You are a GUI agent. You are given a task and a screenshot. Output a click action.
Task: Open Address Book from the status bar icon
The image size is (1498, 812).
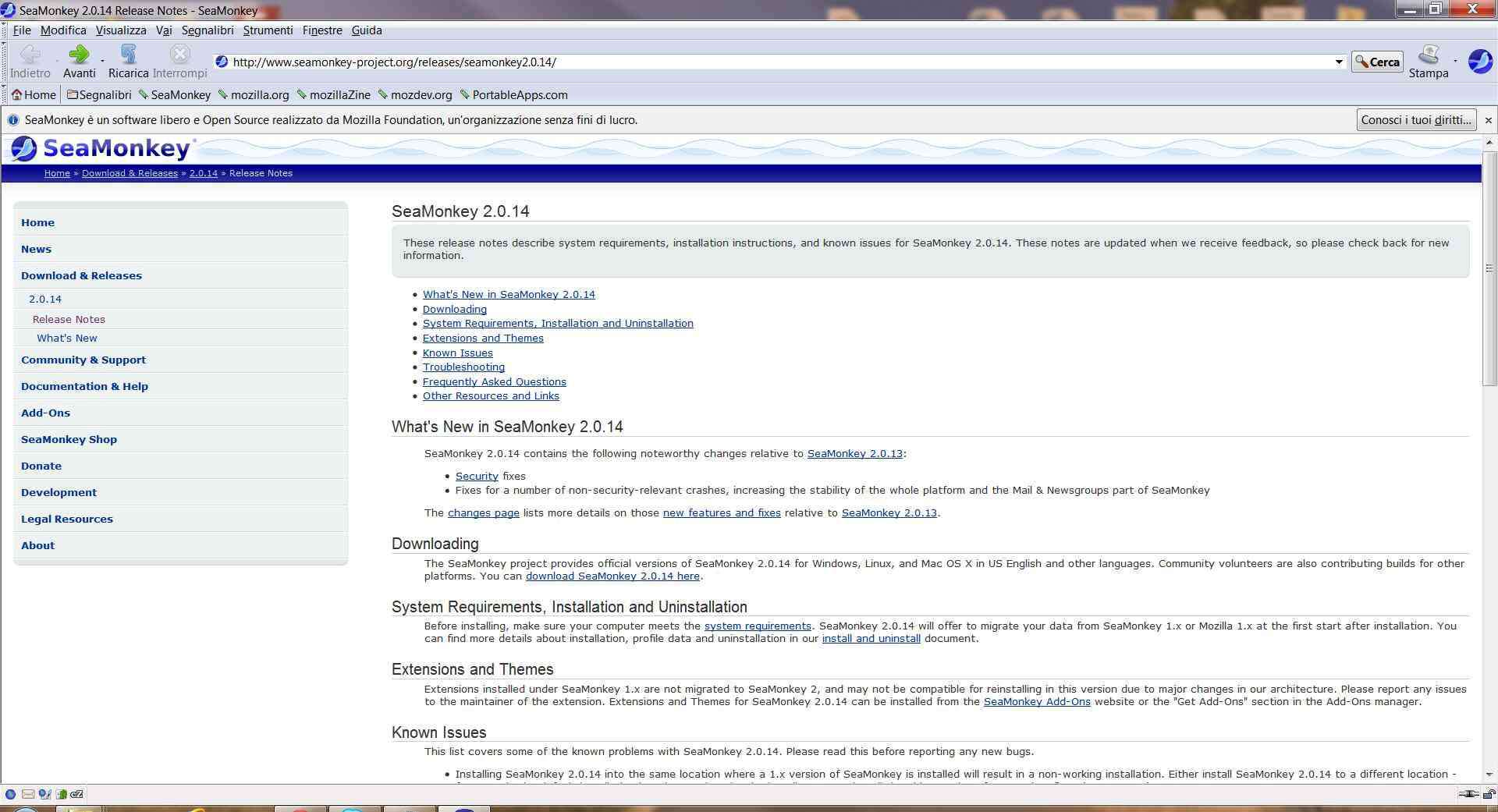[x=61, y=794]
